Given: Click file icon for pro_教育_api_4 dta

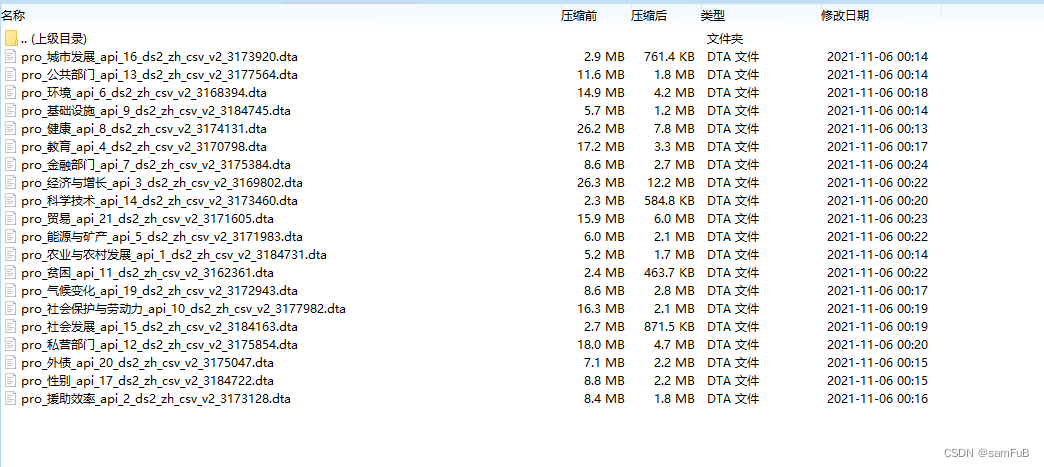Looking at the screenshot, I should (10, 147).
